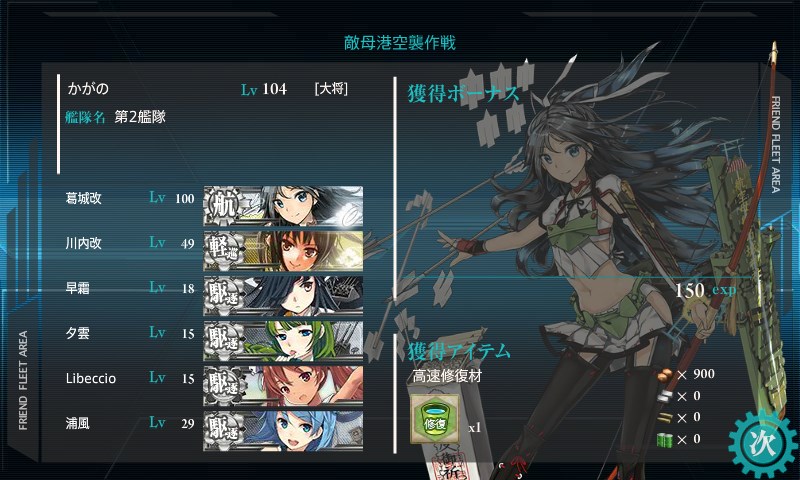The width and height of the screenshot is (800, 480).
Task: Select Libeccio ship banner portrait
Action: 283,386
